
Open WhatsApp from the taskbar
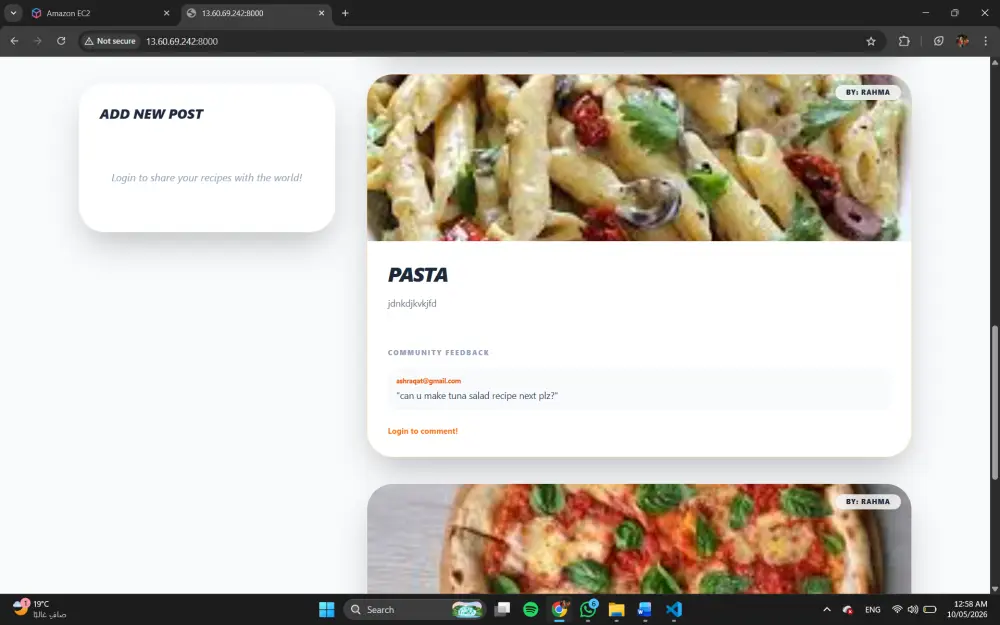pos(588,610)
